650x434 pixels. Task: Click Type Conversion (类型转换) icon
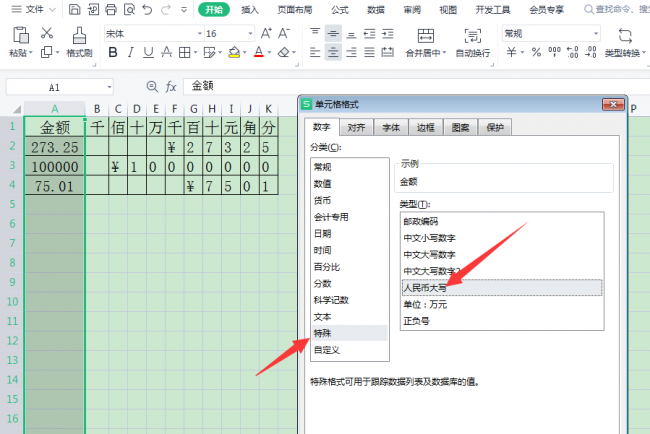625,36
